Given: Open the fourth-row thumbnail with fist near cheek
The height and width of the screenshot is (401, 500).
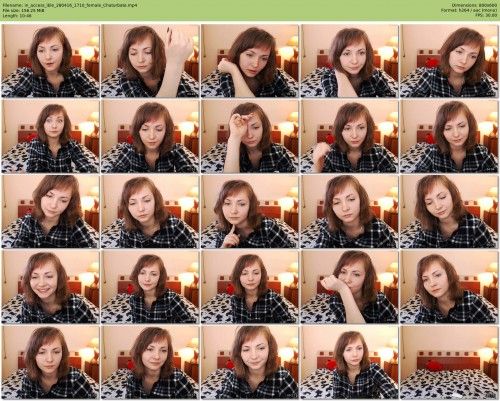Looking at the screenshot, I should click(x=349, y=287).
